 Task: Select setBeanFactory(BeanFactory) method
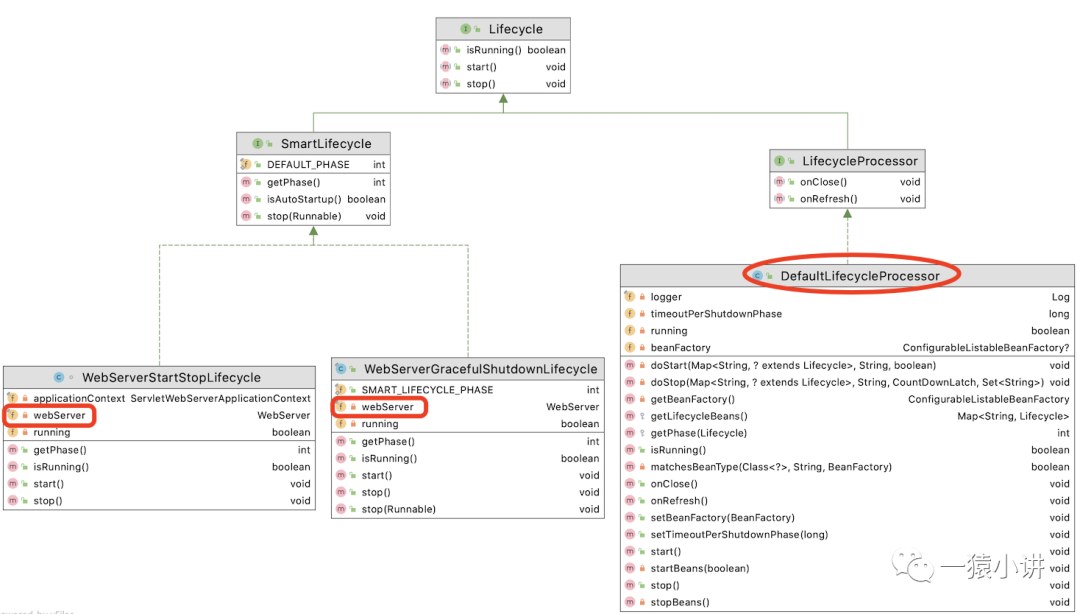847,518
